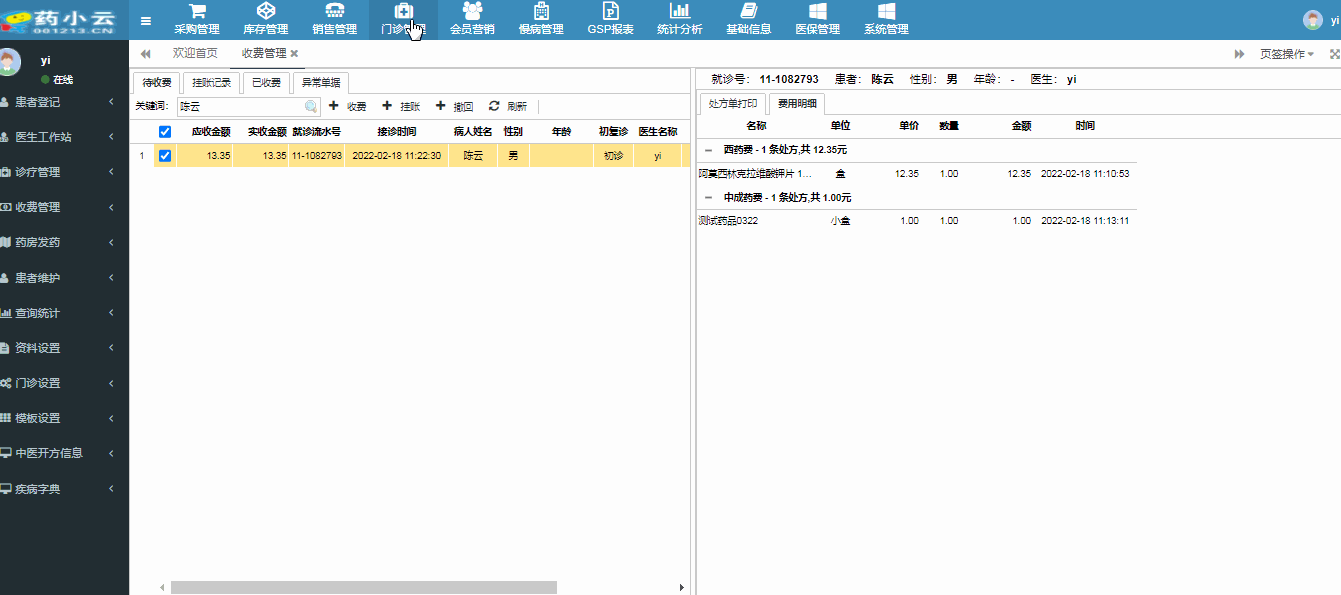Open 系统管理 system module icon
Image resolution: width=1341 pixels, height=595 pixels.
pos(886,11)
